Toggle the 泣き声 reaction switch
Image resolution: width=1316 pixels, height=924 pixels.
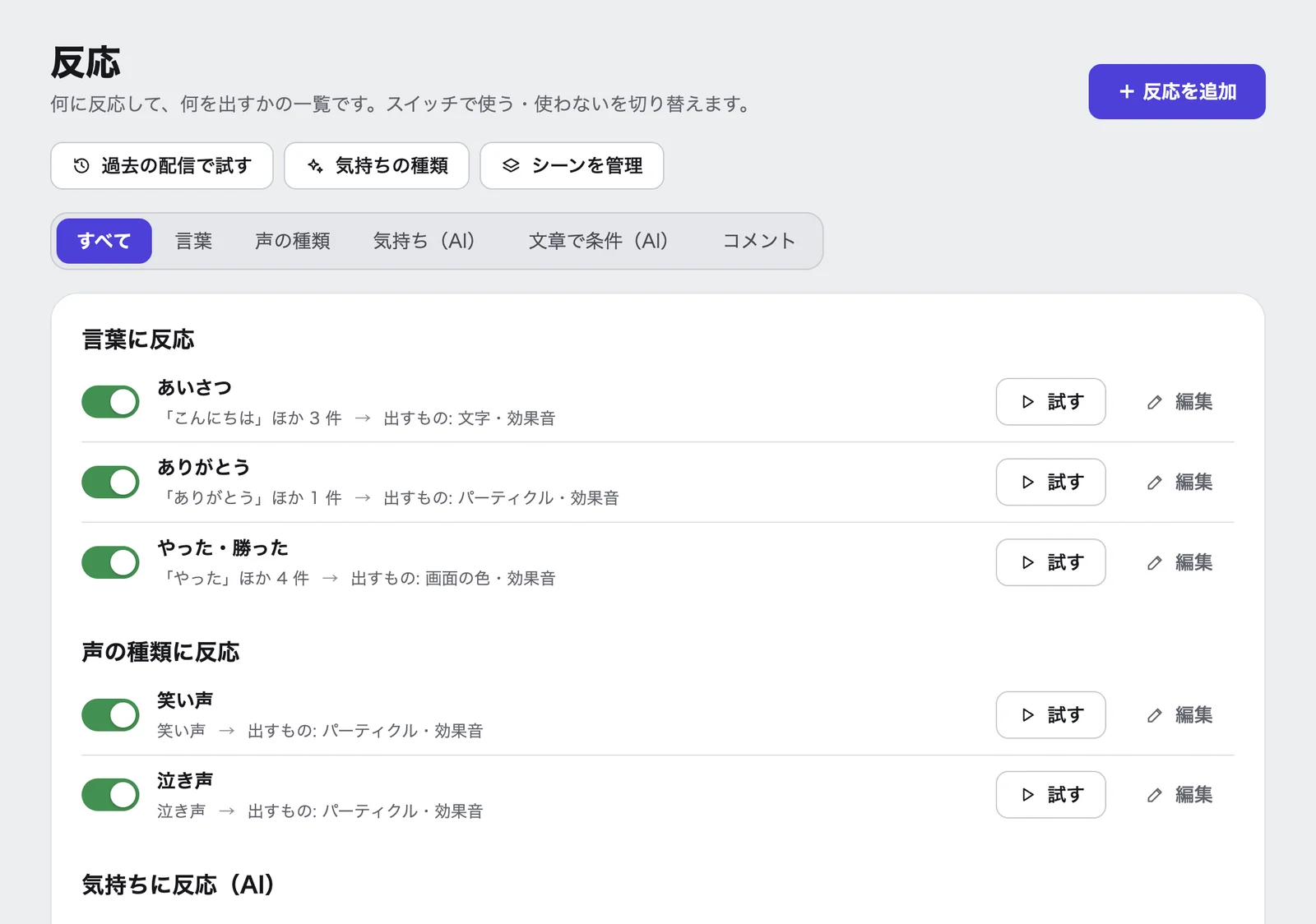[110, 795]
